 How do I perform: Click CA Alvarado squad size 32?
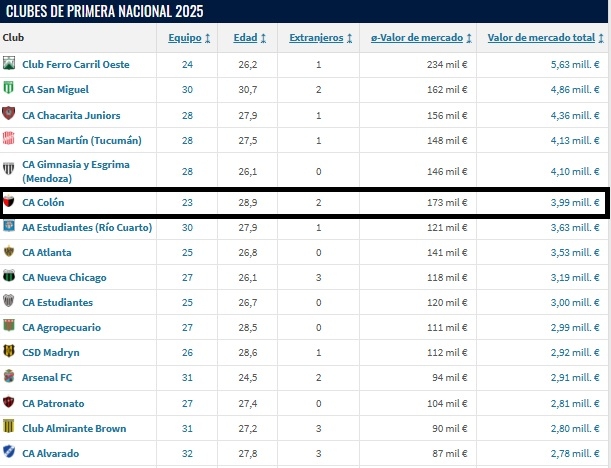(x=188, y=453)
